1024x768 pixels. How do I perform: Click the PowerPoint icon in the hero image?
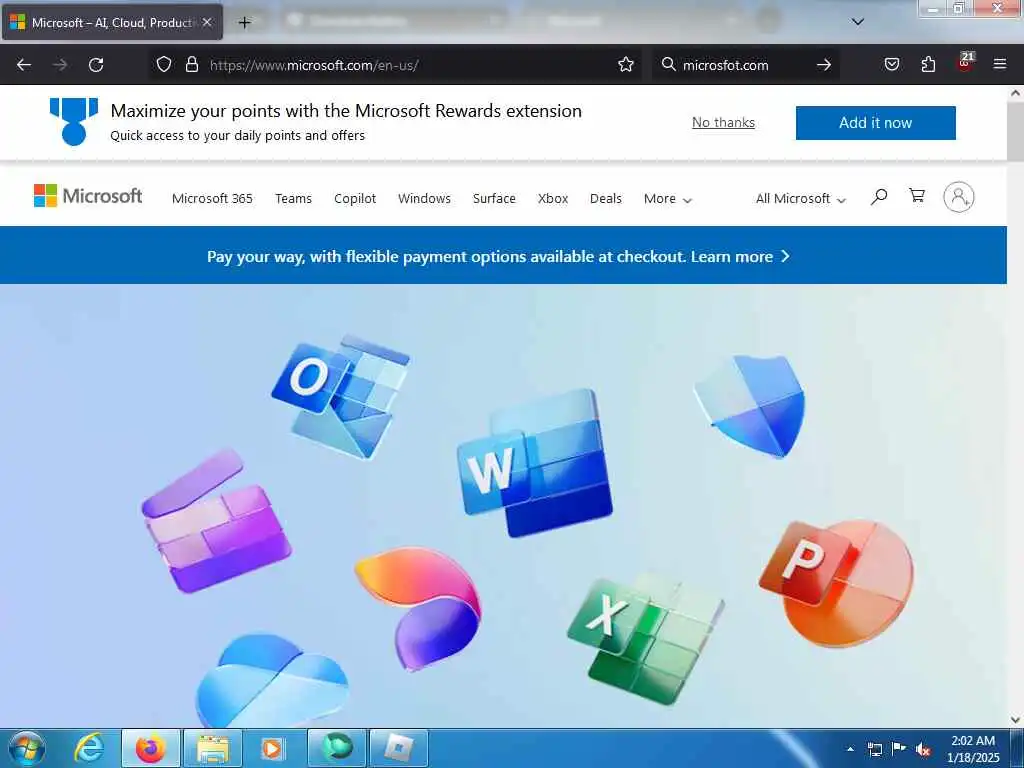coord(837,583)
